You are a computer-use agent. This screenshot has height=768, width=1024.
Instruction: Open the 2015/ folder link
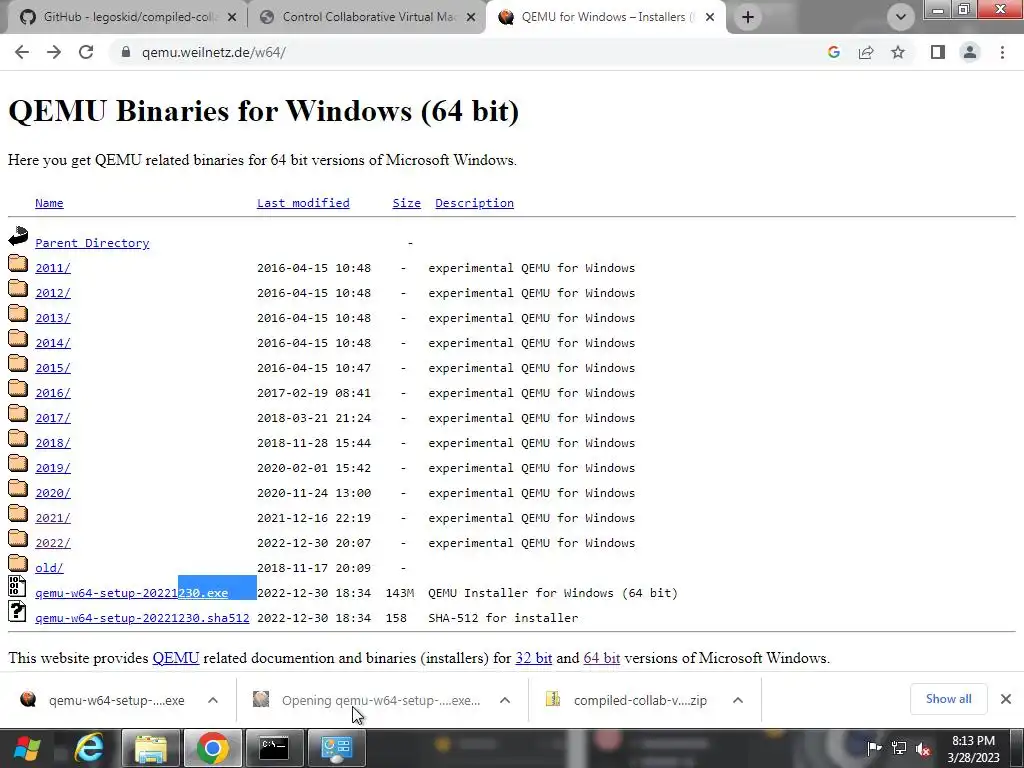coord(53,368)
